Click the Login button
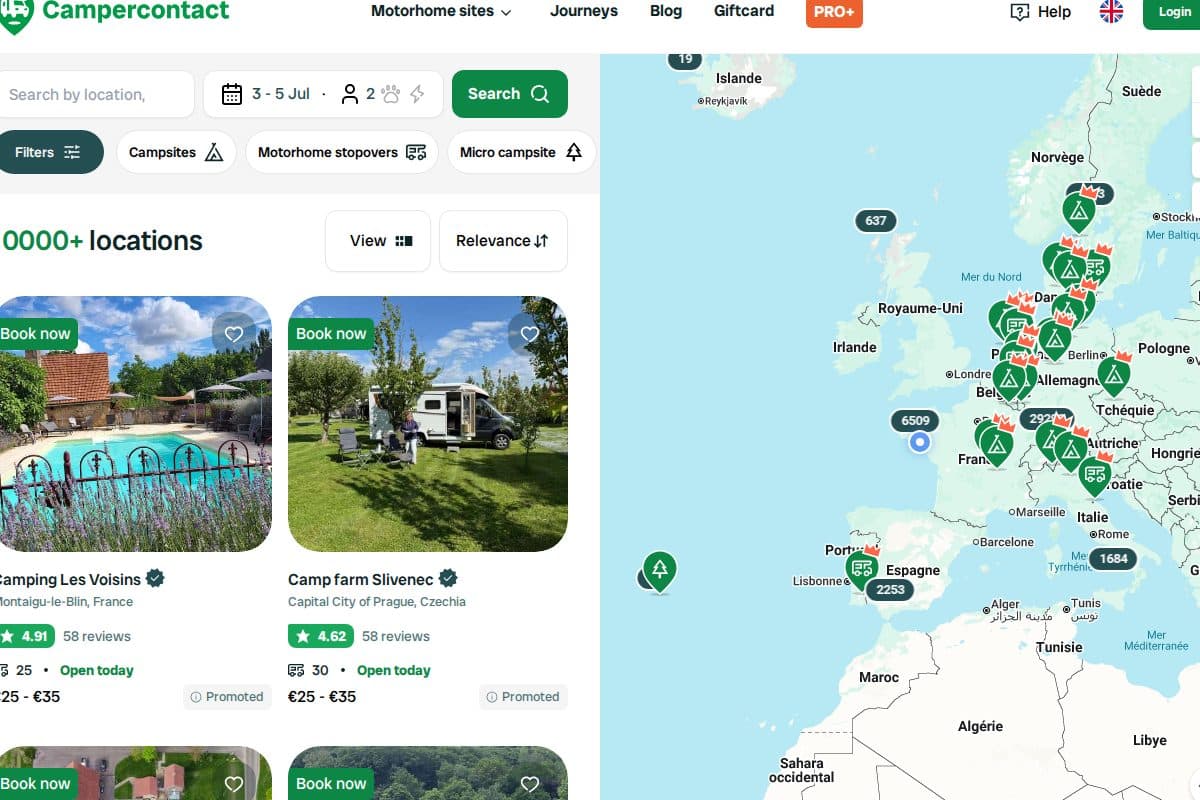1200x800 pixels. [1173, 13]
